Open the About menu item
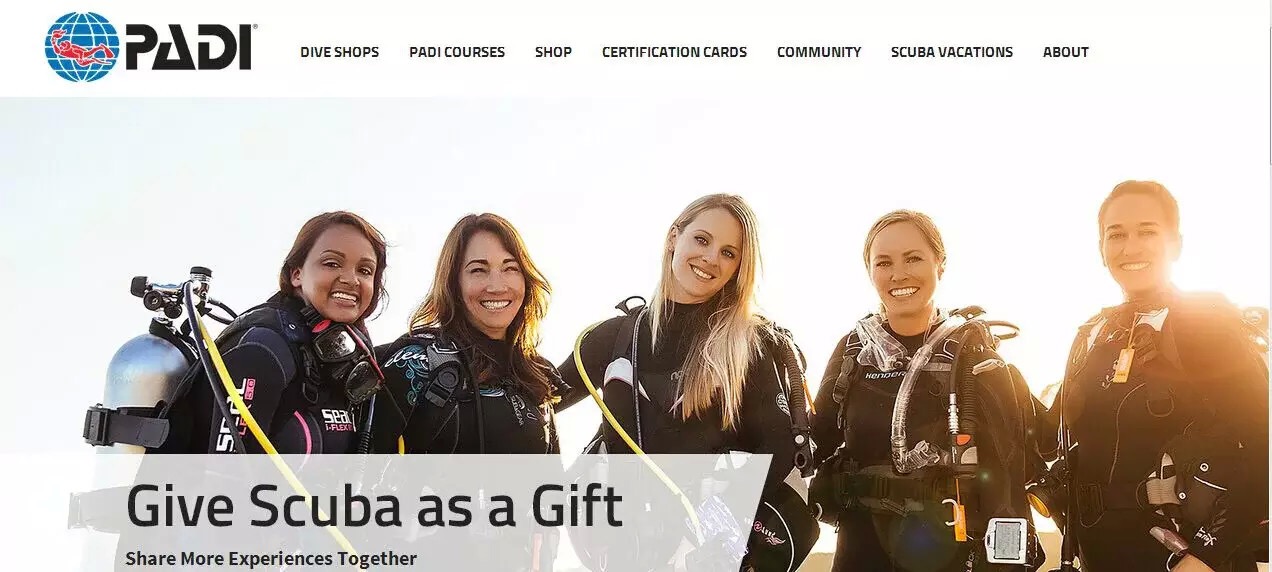Viewport: 1272px width, 572px height. click(x=1066, y=52)
